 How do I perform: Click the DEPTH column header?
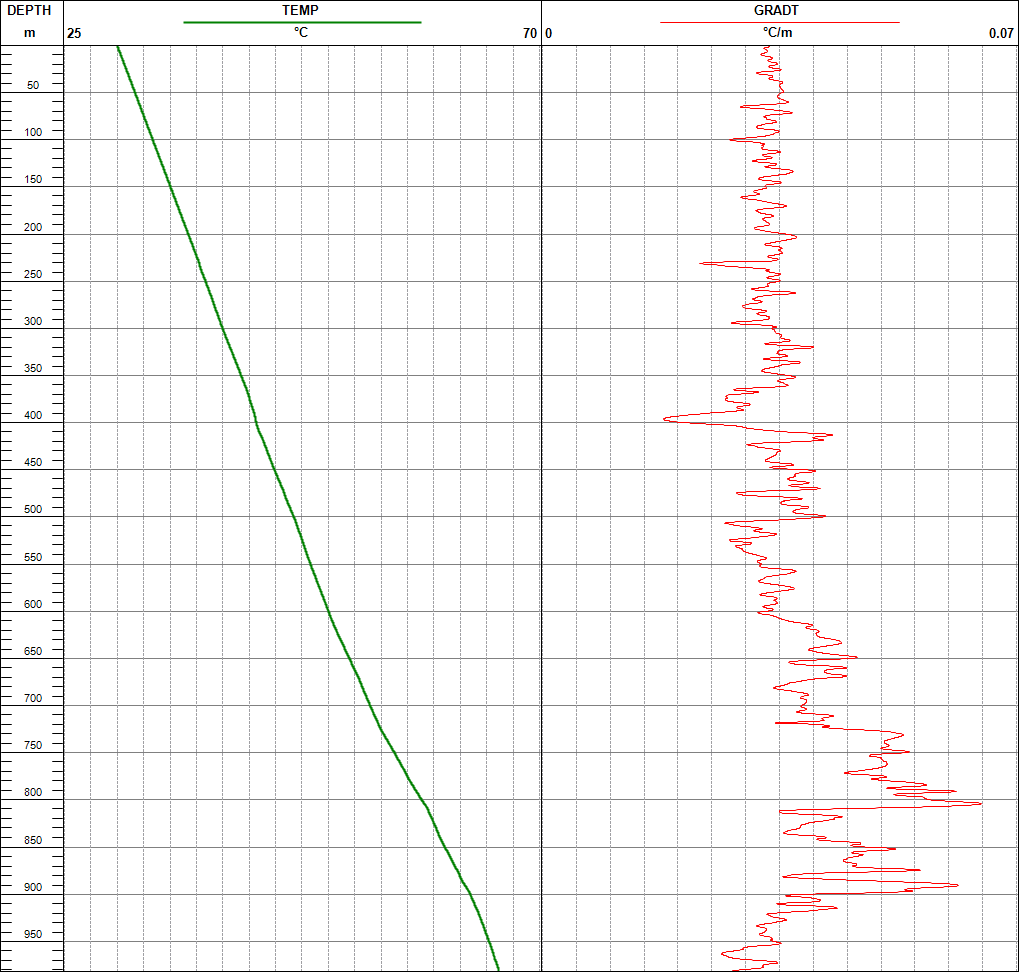[29, 10]
